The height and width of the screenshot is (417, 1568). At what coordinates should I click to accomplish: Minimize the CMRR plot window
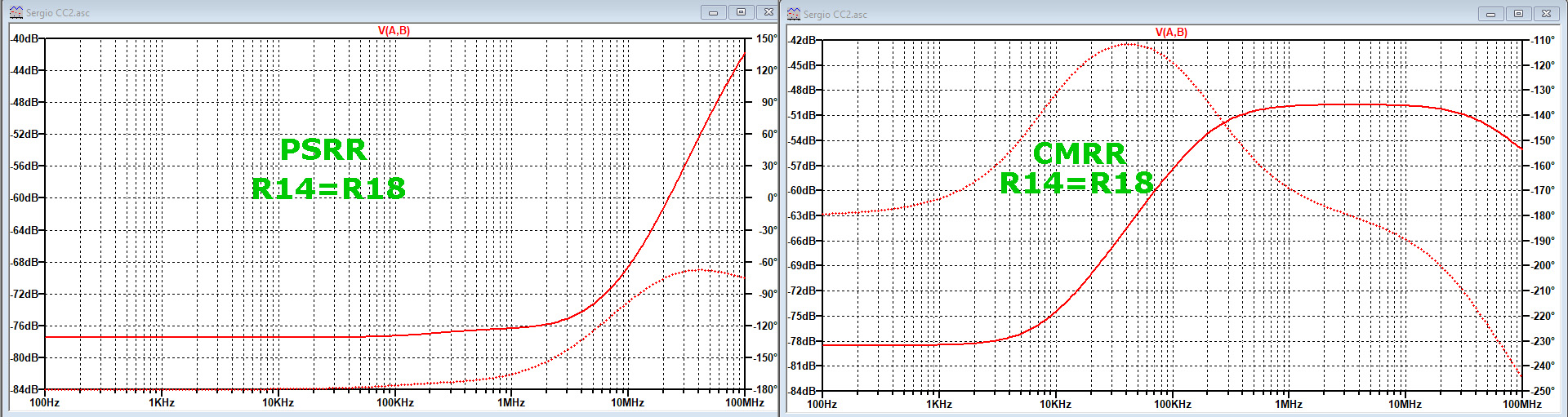pyautogui.click(x=1490, y=14)
